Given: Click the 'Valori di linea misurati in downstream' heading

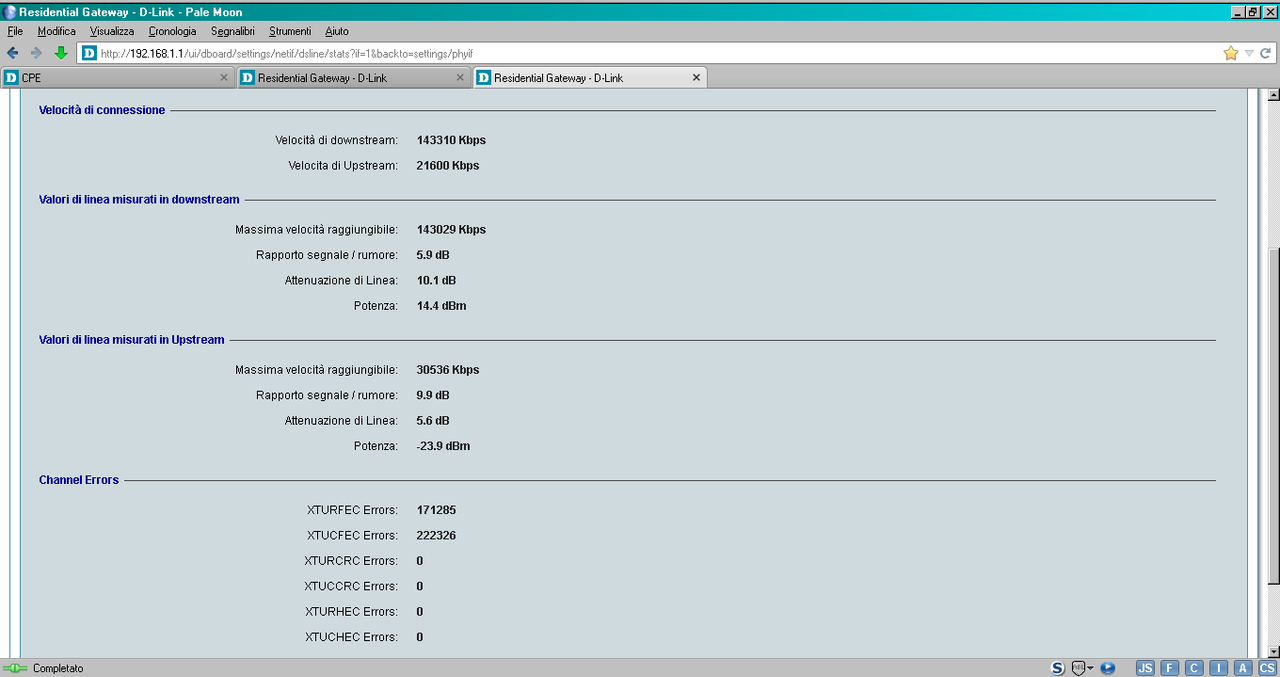Looking at the screenshot, I should coord(139,200).
